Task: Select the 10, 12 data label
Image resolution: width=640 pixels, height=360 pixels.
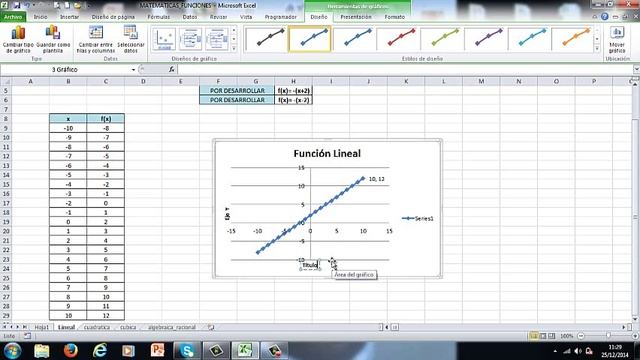Action: coord(376,179)
